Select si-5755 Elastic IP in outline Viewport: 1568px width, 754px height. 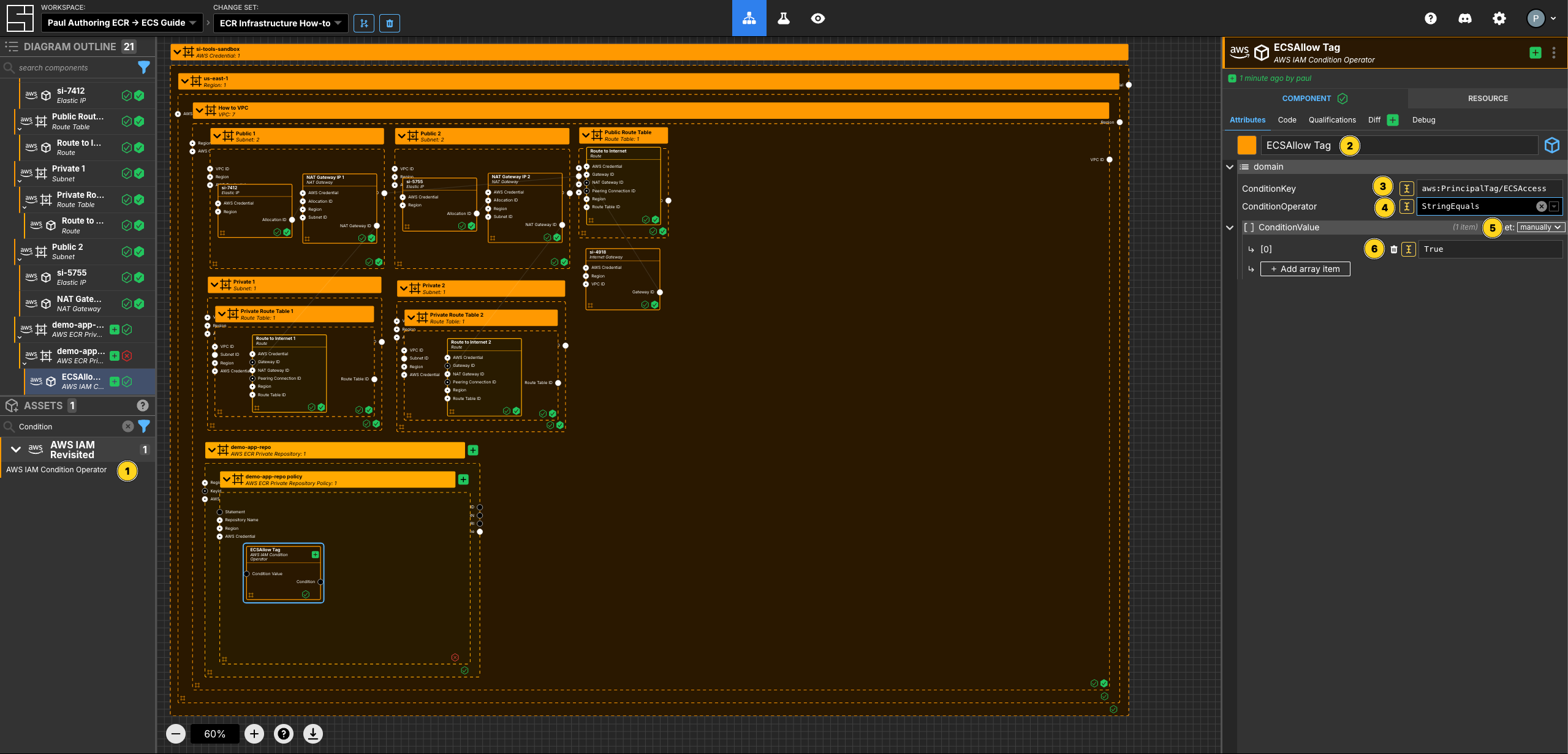88,277
